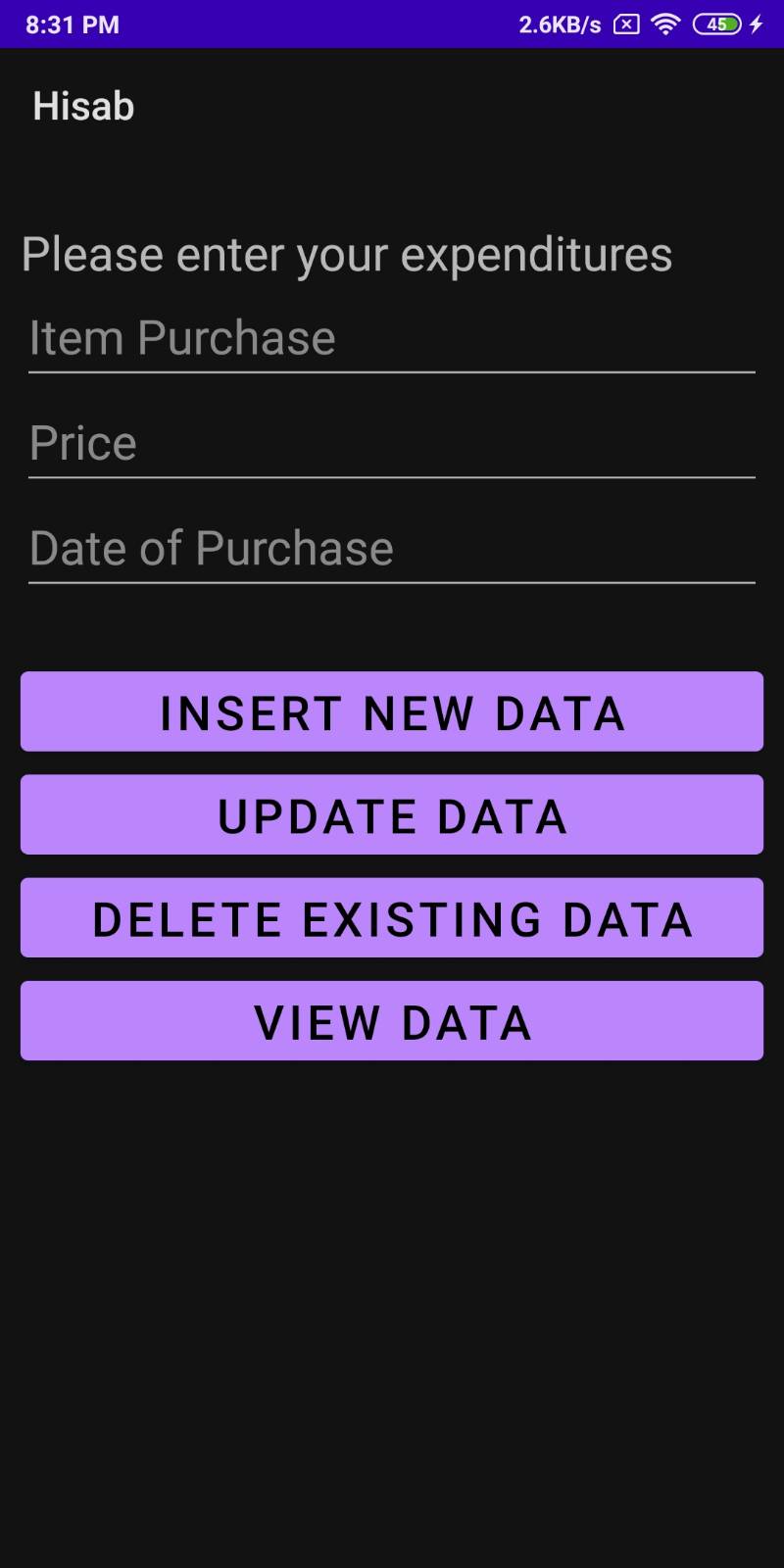Focus the Price input field

(x=392, y=444)
